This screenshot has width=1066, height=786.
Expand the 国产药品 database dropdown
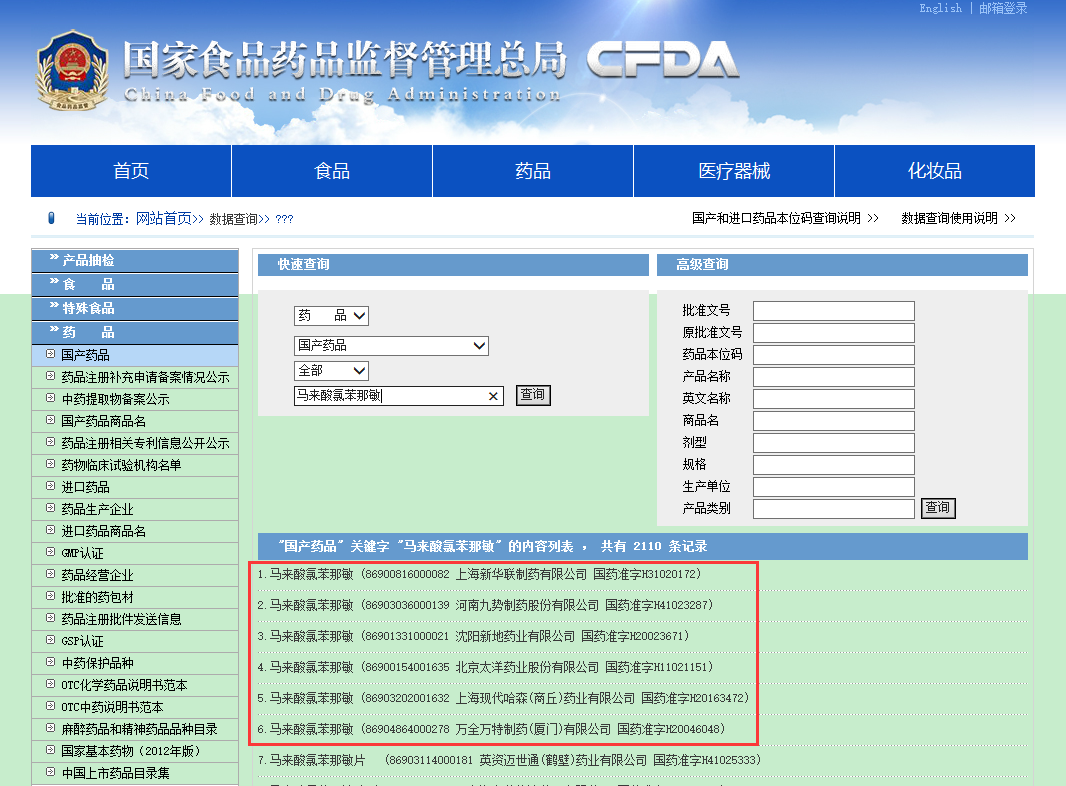pos(391,346)
